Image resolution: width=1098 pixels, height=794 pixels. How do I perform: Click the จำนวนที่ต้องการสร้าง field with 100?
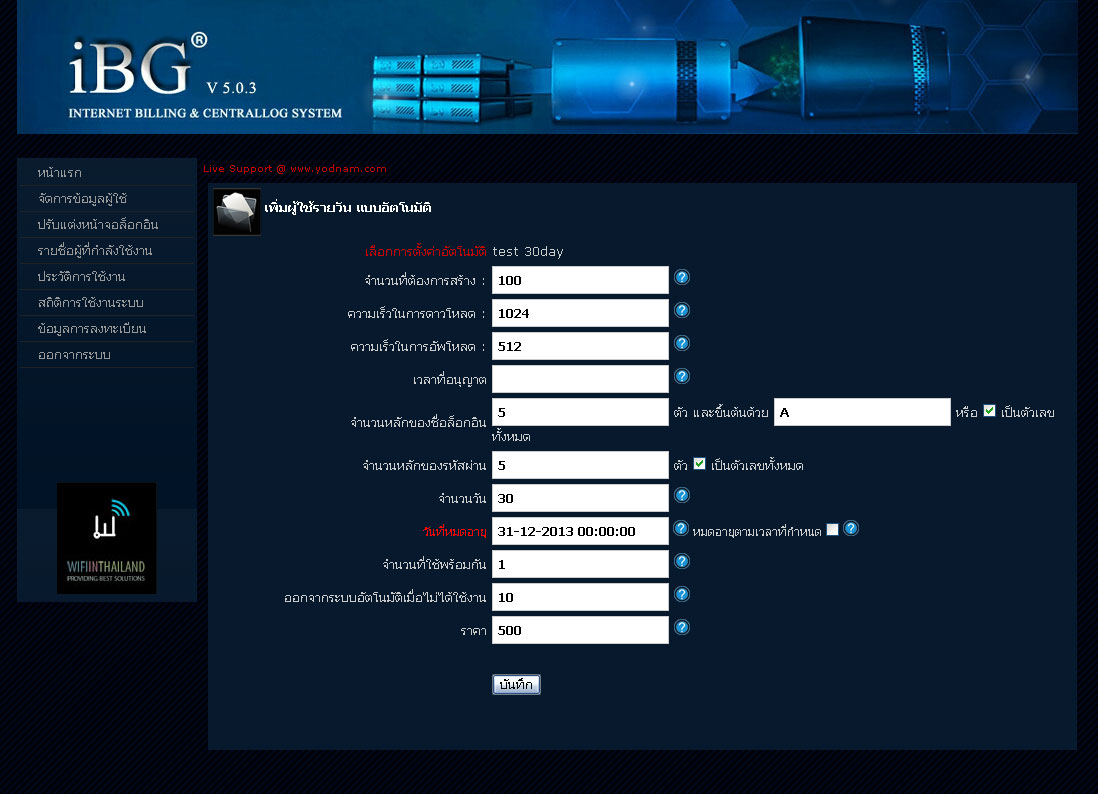(x=581, y=280)
